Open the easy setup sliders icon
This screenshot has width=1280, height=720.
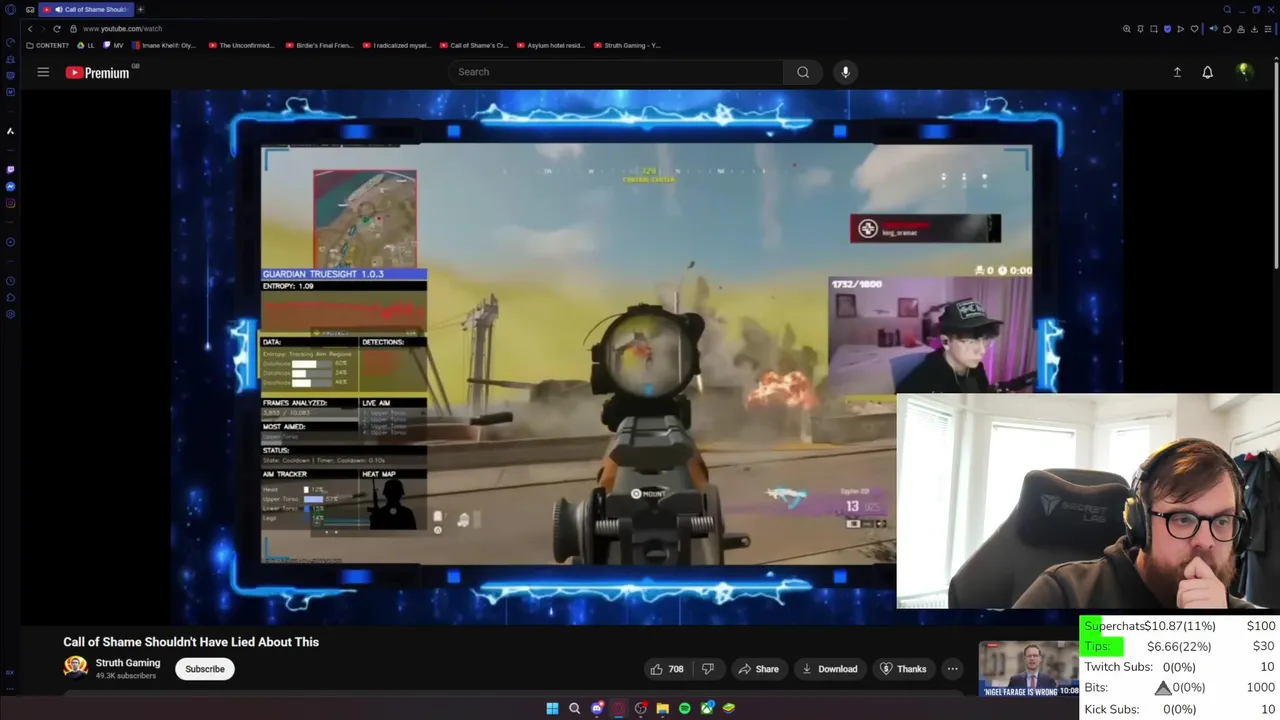pos(1268,29)
